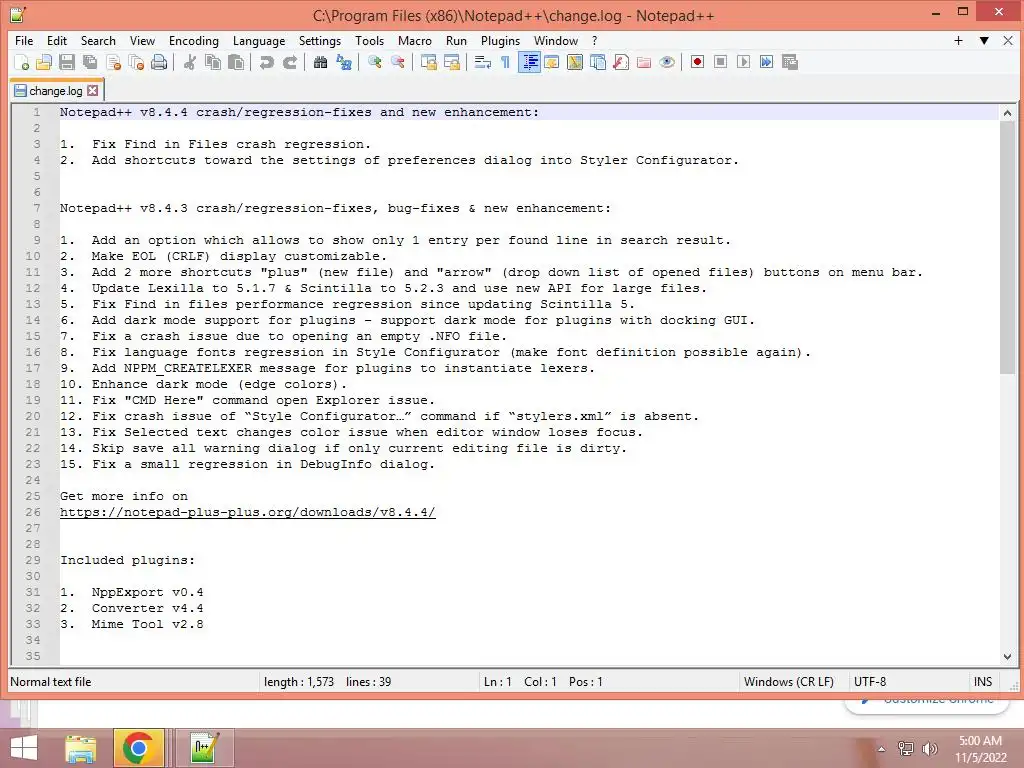Toggle Show All Characters pilcrow icon
1024x768 pixels.
pos(505,62)
